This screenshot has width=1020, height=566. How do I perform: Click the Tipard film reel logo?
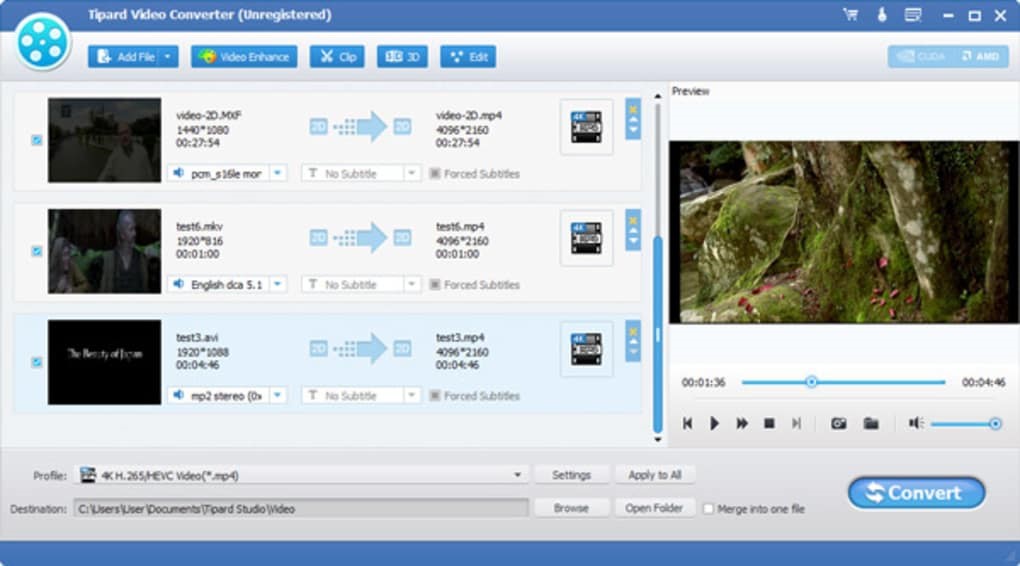[x=42, y=42]
